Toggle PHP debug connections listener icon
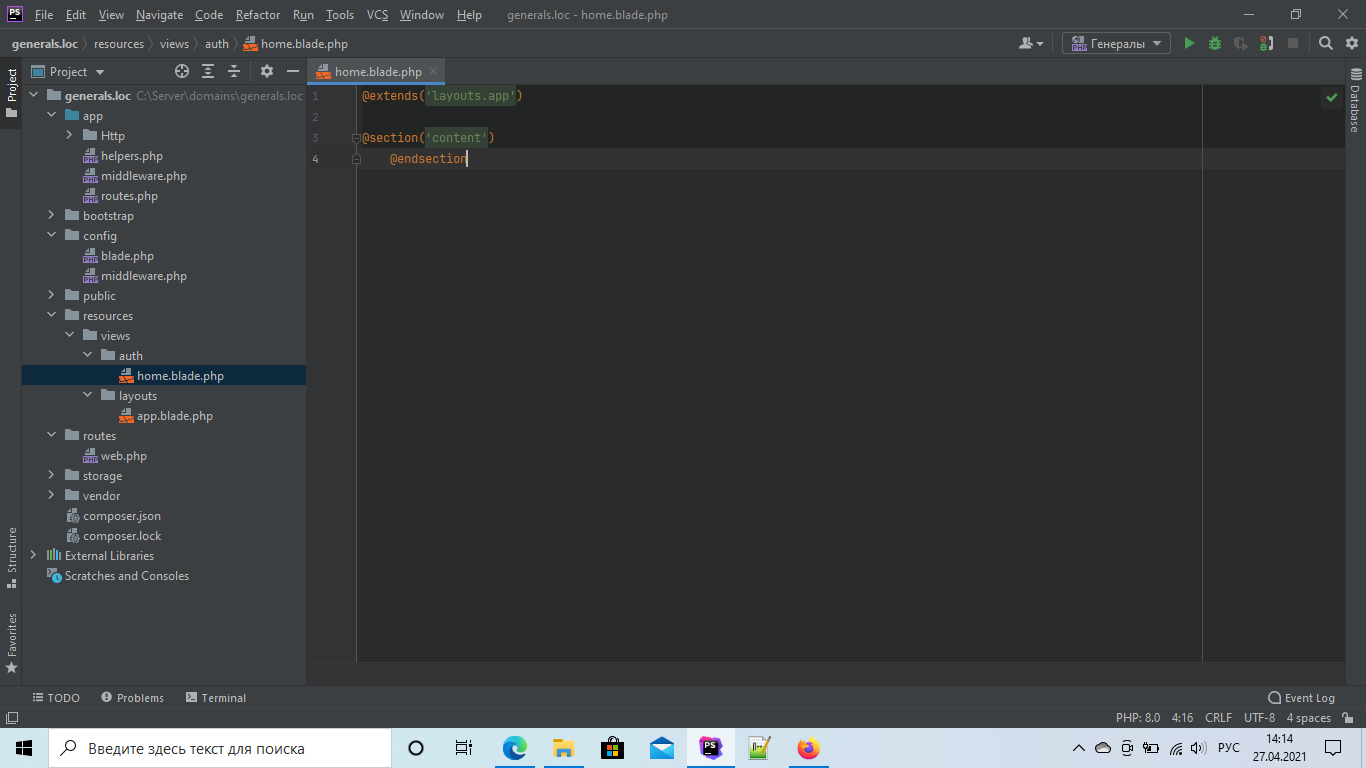Screen dimensions: 1366x768 click(1266, 43)
